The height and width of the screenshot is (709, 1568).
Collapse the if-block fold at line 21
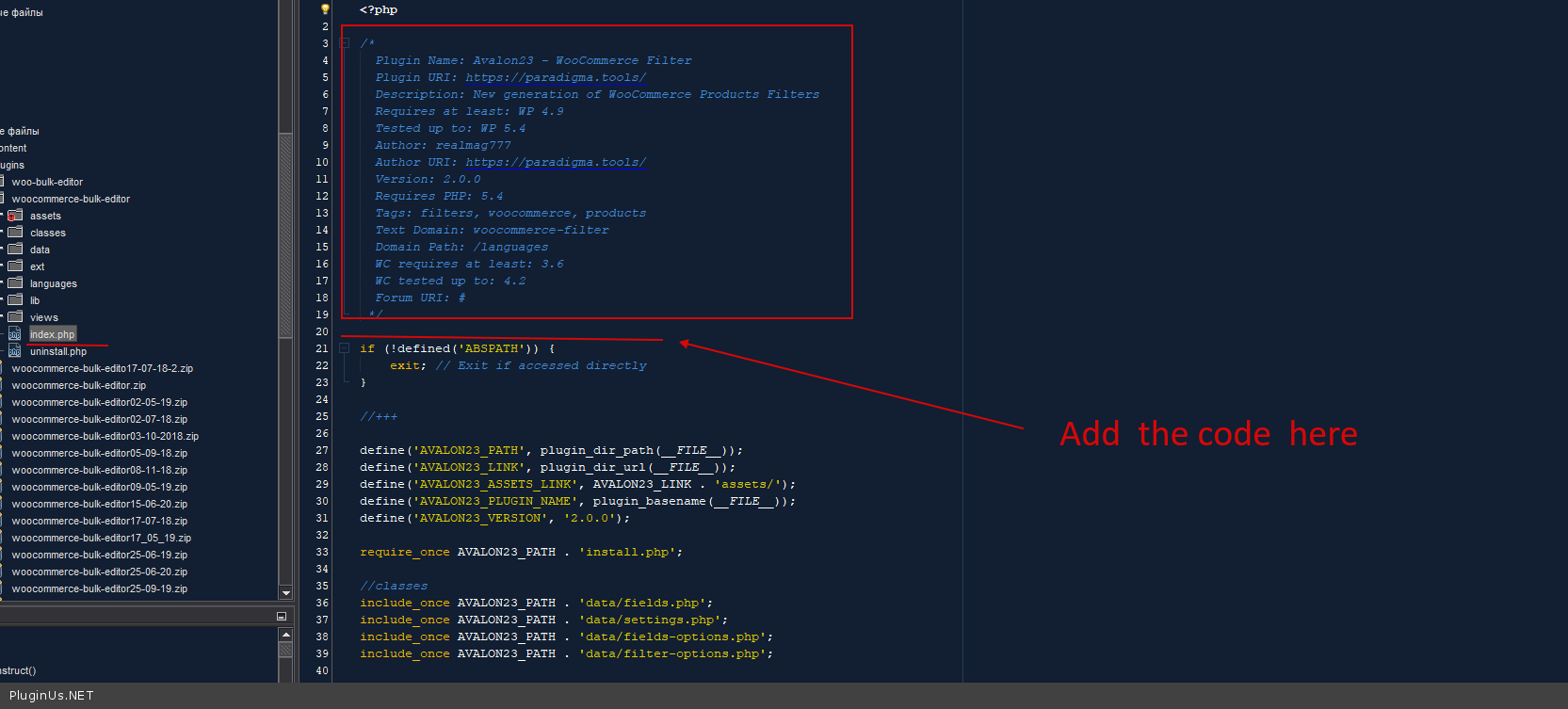(345, 348)
